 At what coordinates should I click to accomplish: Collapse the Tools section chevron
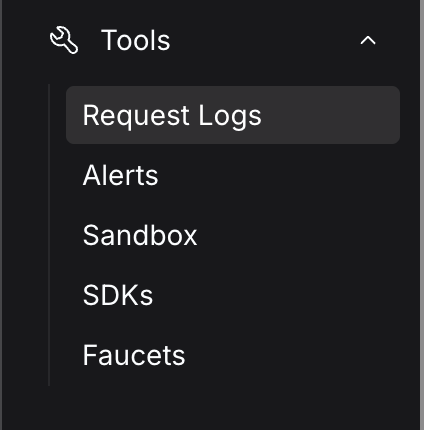(368, 40)
